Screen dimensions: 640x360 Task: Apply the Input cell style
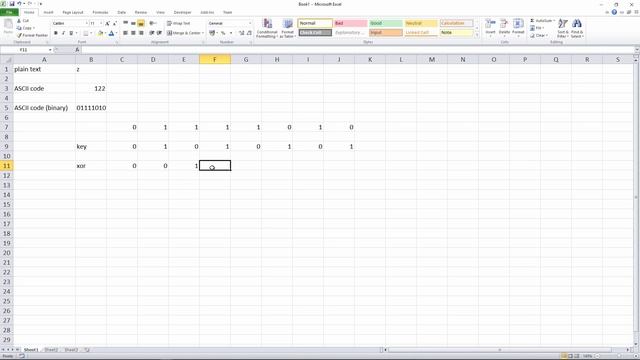[x=386, y=32]
